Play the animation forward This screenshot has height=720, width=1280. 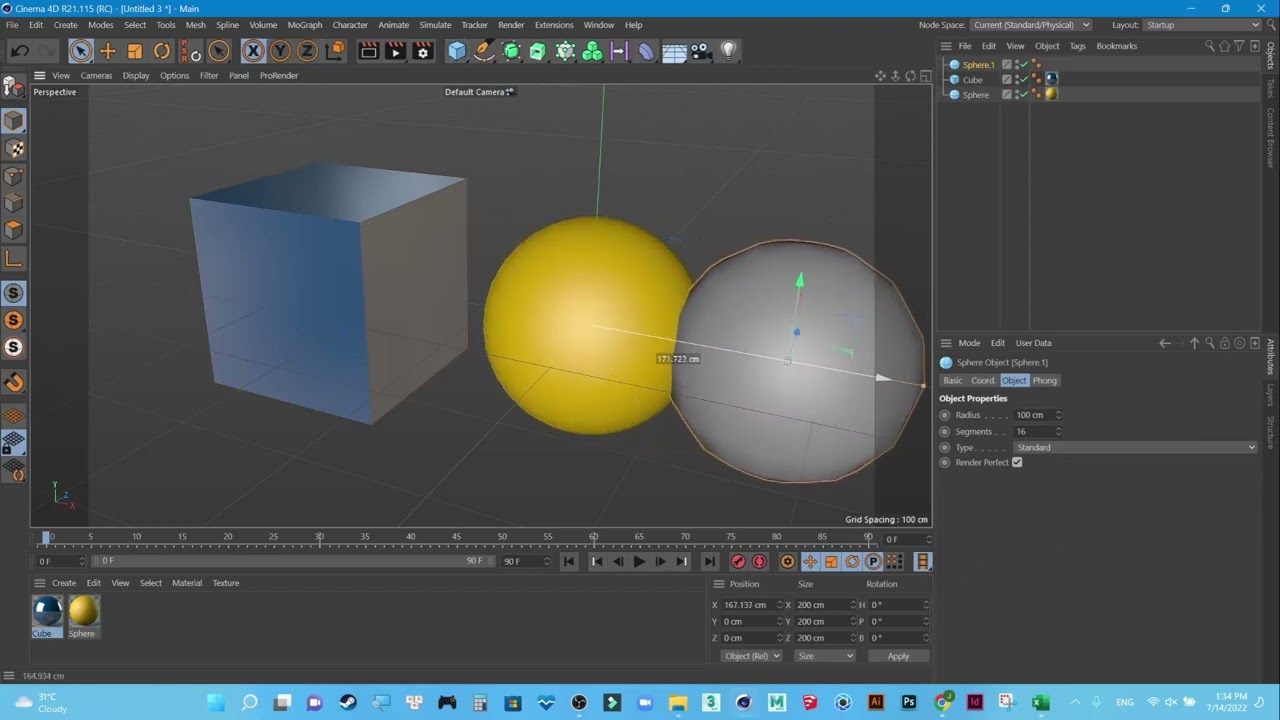coord(639,562)
